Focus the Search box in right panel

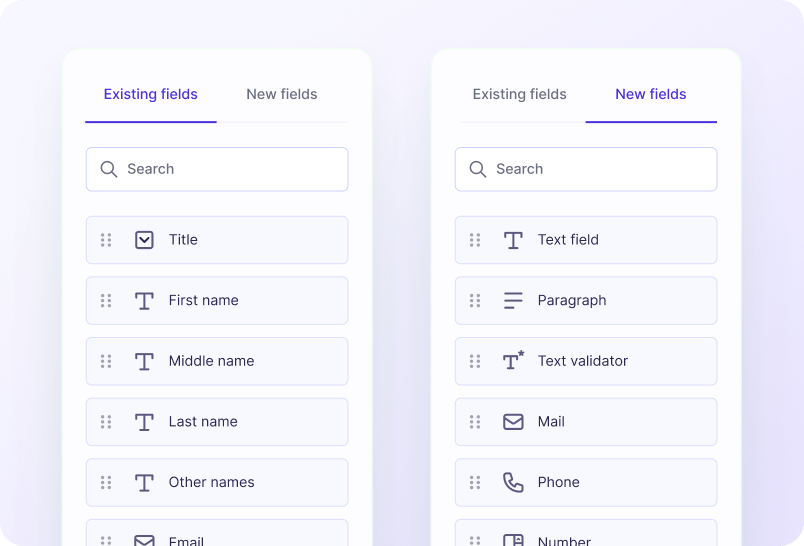pyautogui.click(x=600, y=169)
